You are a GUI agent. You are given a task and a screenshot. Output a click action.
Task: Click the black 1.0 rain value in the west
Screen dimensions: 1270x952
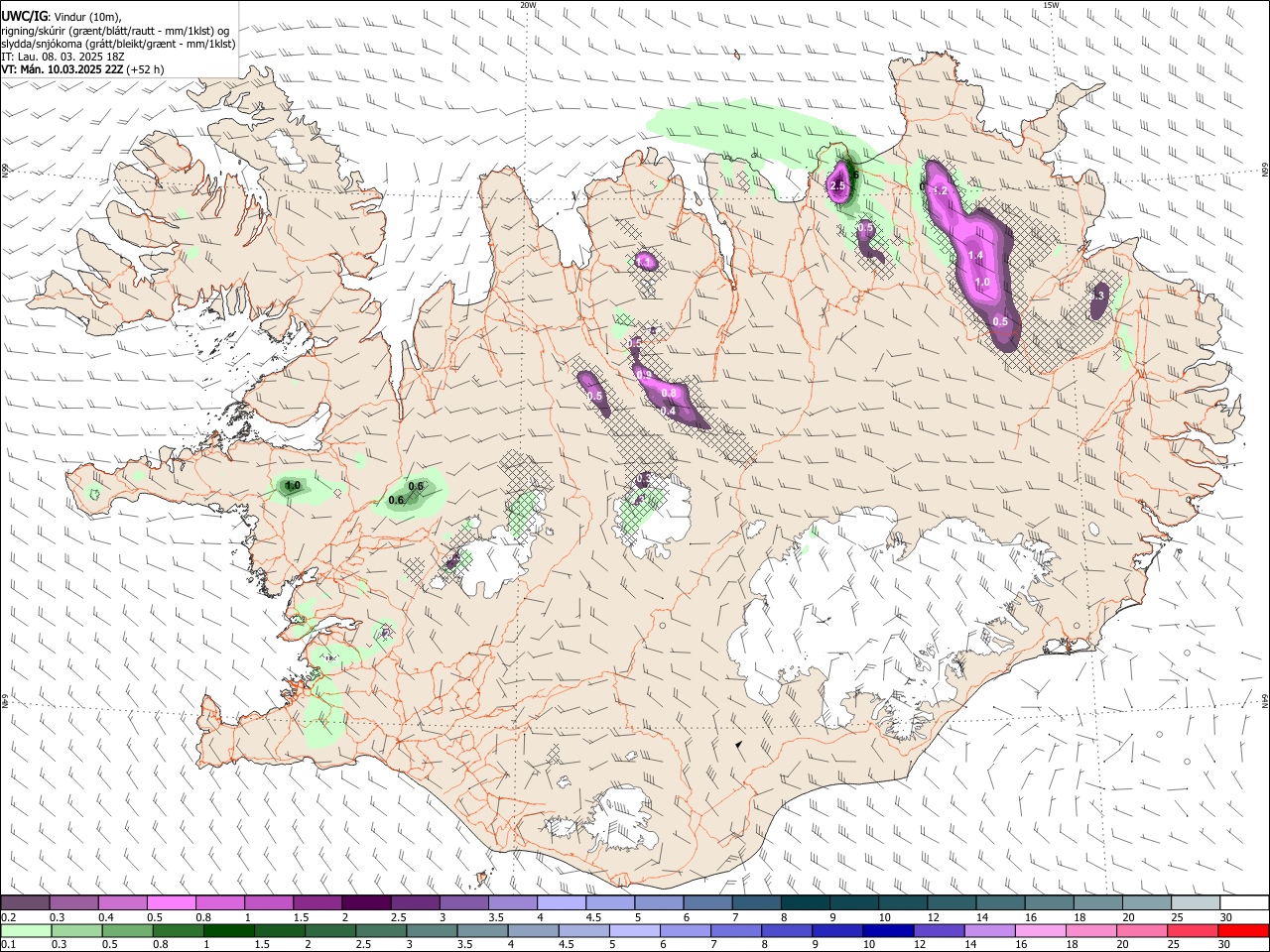tap(293, 486)
